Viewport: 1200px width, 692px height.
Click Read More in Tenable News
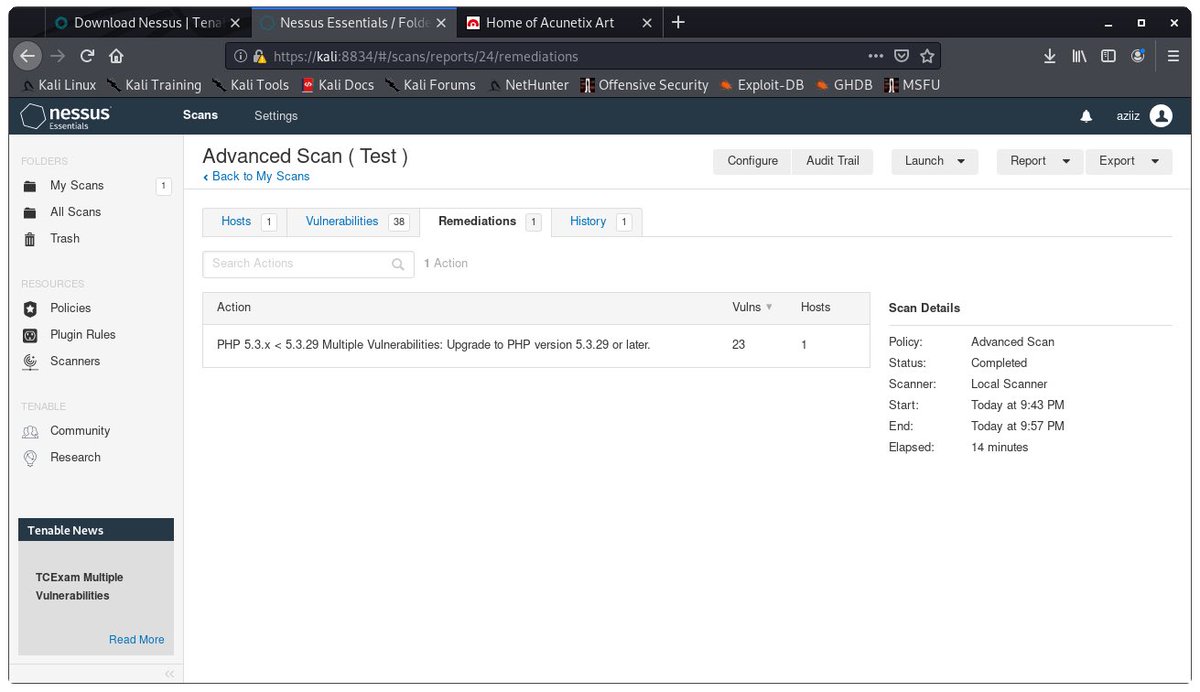(x=136, y=640)
